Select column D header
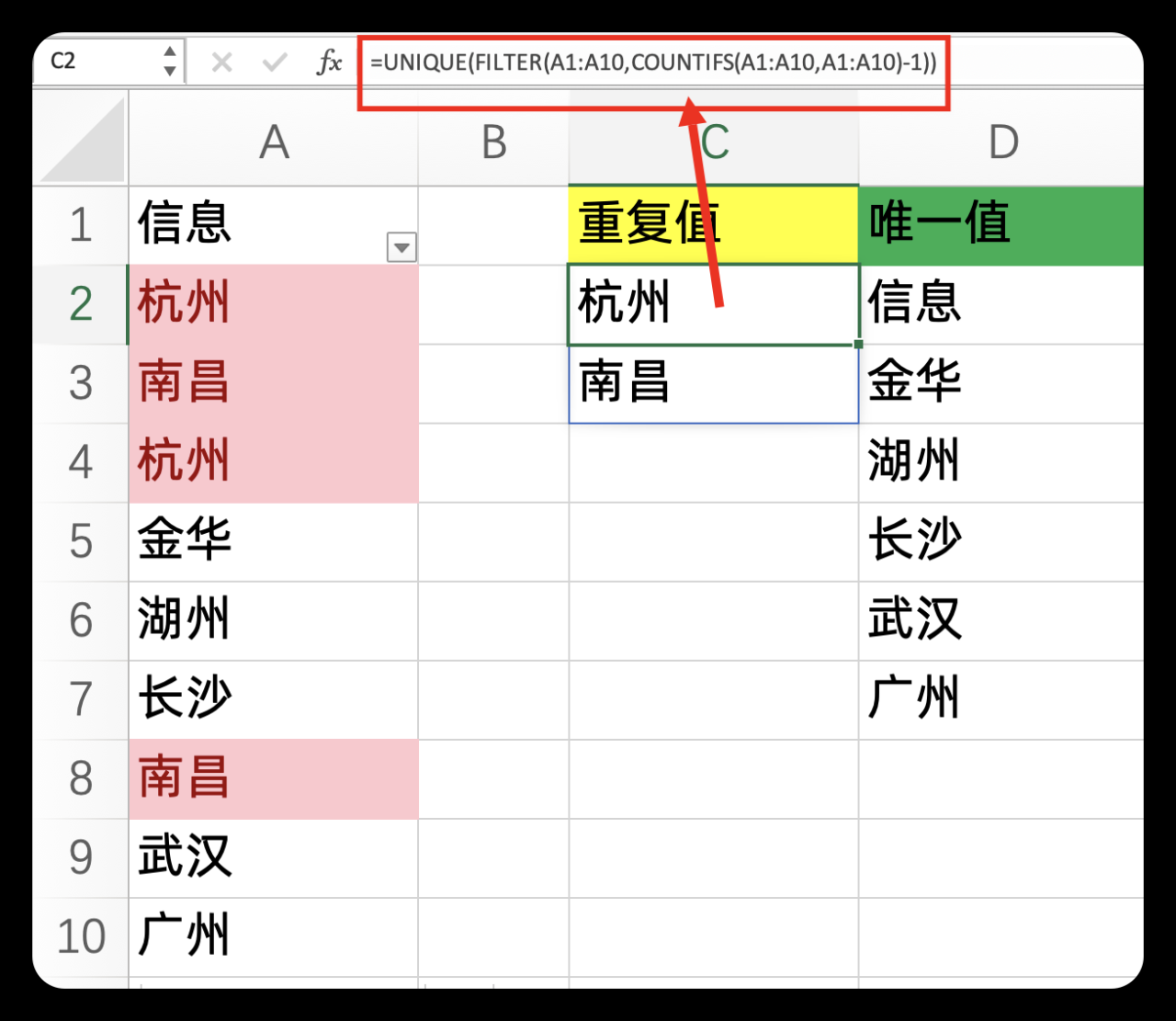The height and width of the screenshot is (1021, 1176). pos(1001,142)
